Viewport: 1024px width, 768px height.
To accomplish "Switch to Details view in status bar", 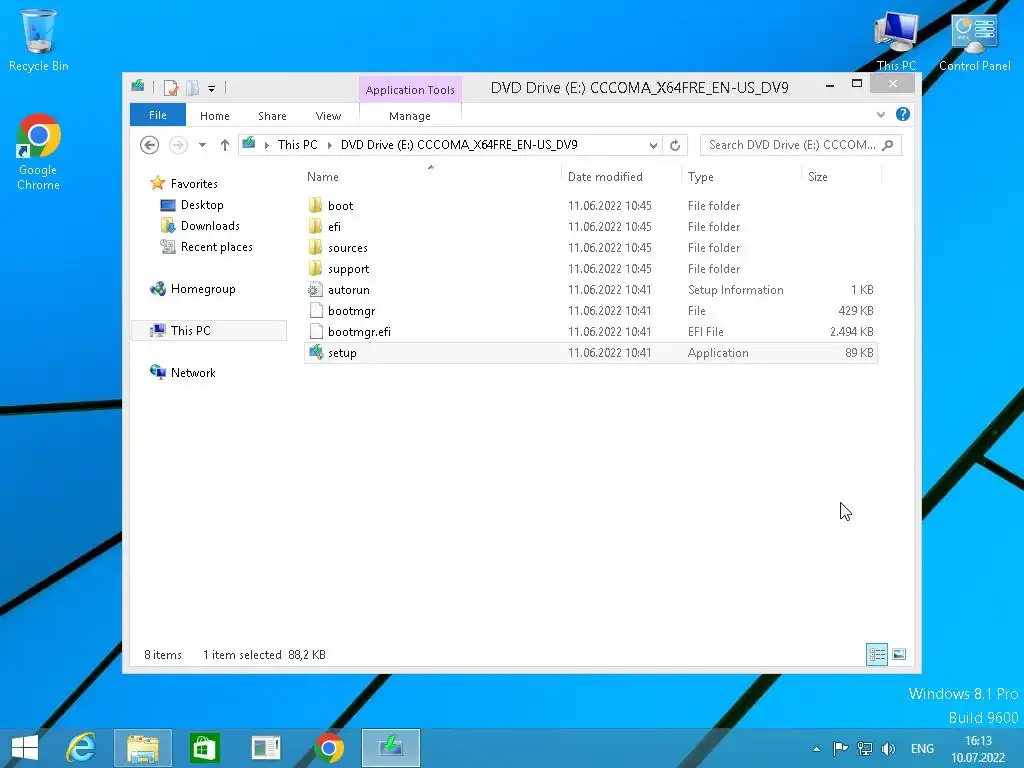I will click(876, 654).
